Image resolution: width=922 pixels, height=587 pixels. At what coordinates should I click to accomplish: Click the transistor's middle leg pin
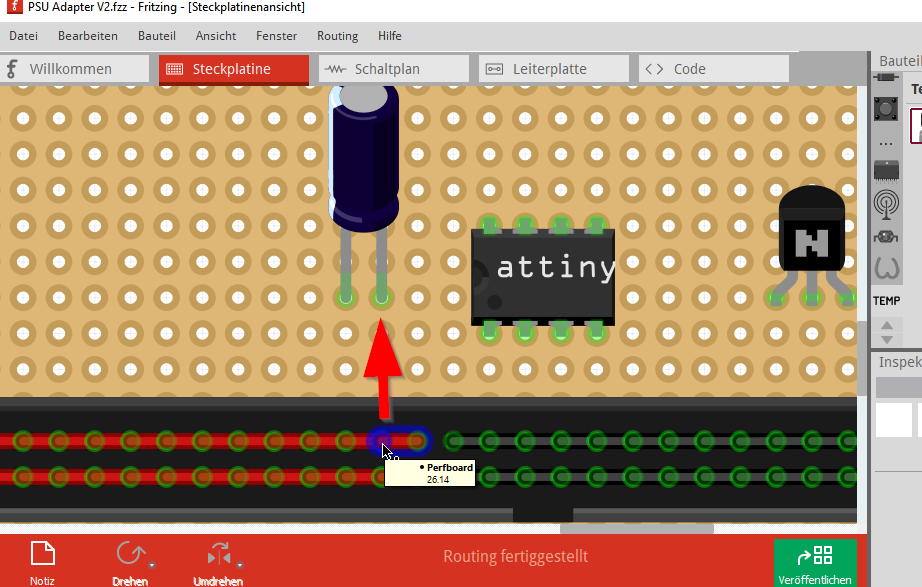click(812, 299)
